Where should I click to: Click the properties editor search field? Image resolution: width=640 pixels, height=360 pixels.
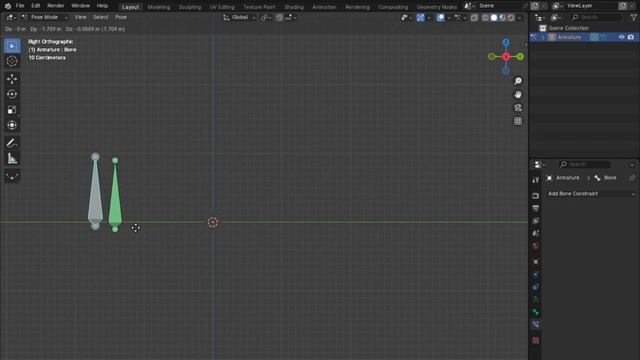tap(584, 164)
